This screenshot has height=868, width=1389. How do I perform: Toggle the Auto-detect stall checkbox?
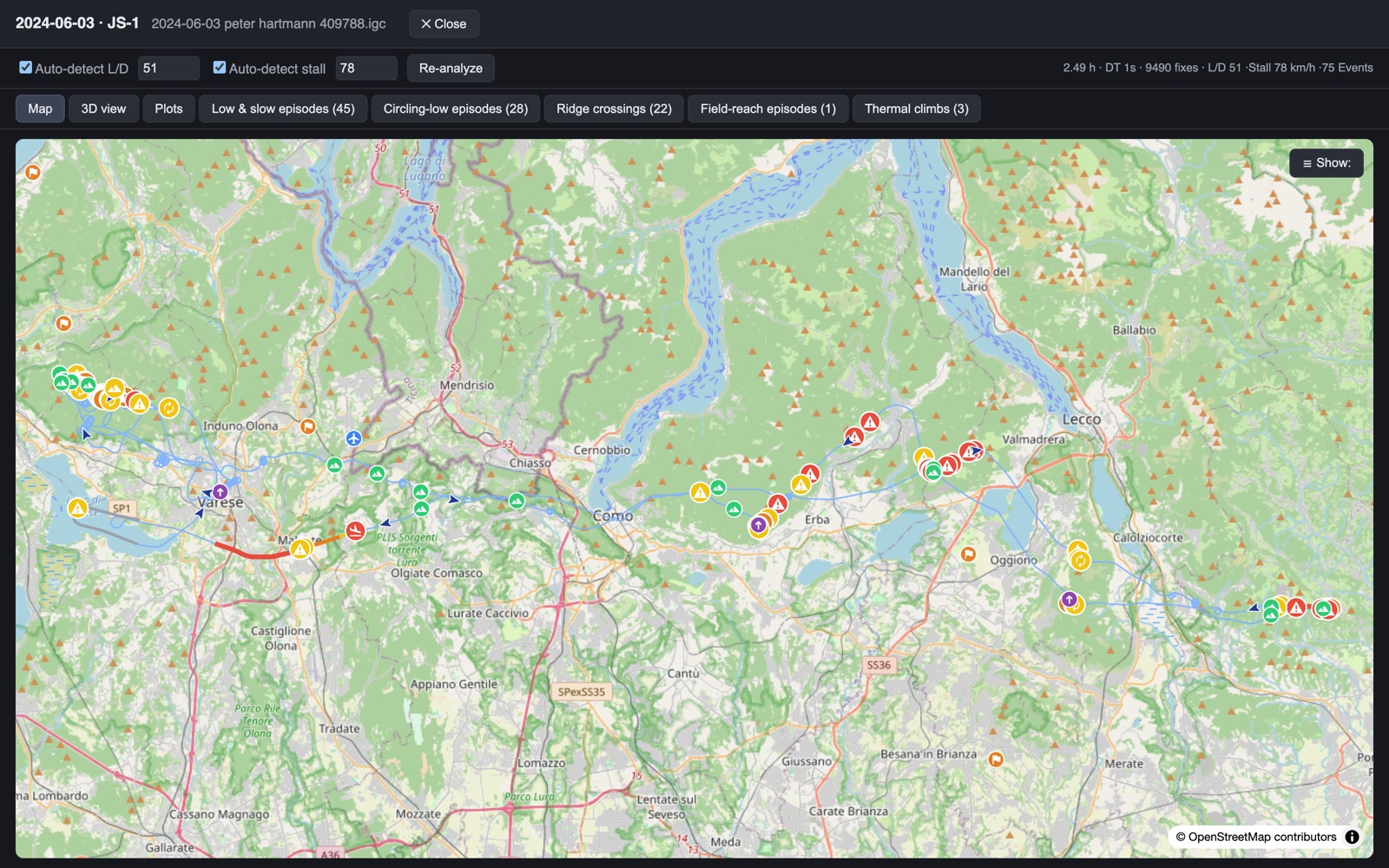(x=220, y=67)
